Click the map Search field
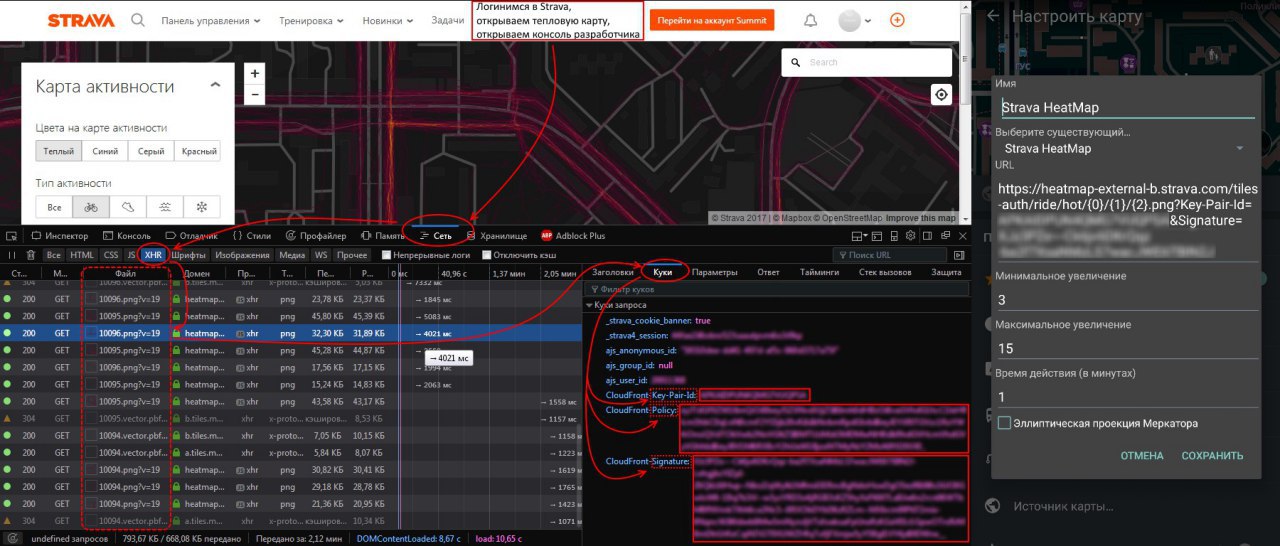Screen dimensions: 1280x546 (x=866, y=62)
